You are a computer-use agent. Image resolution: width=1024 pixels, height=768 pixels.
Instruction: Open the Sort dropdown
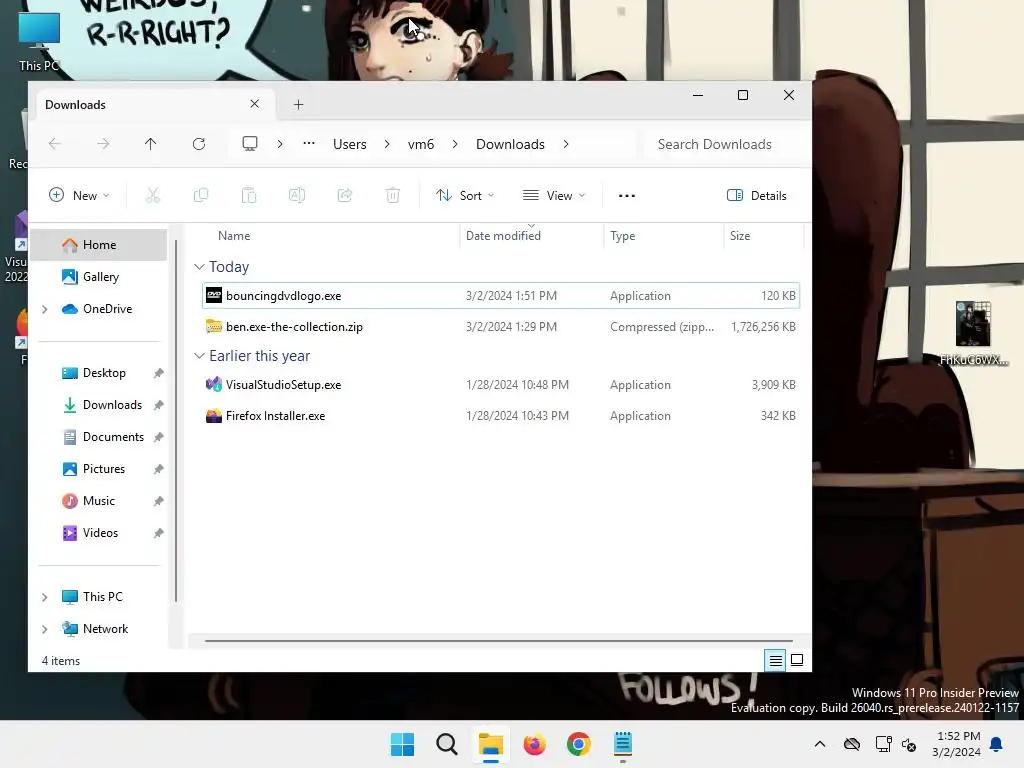[465, 195]
